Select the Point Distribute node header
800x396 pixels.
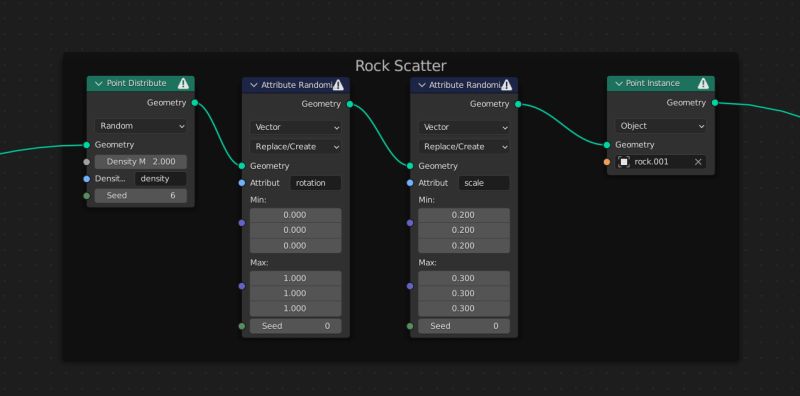[141, 83]
